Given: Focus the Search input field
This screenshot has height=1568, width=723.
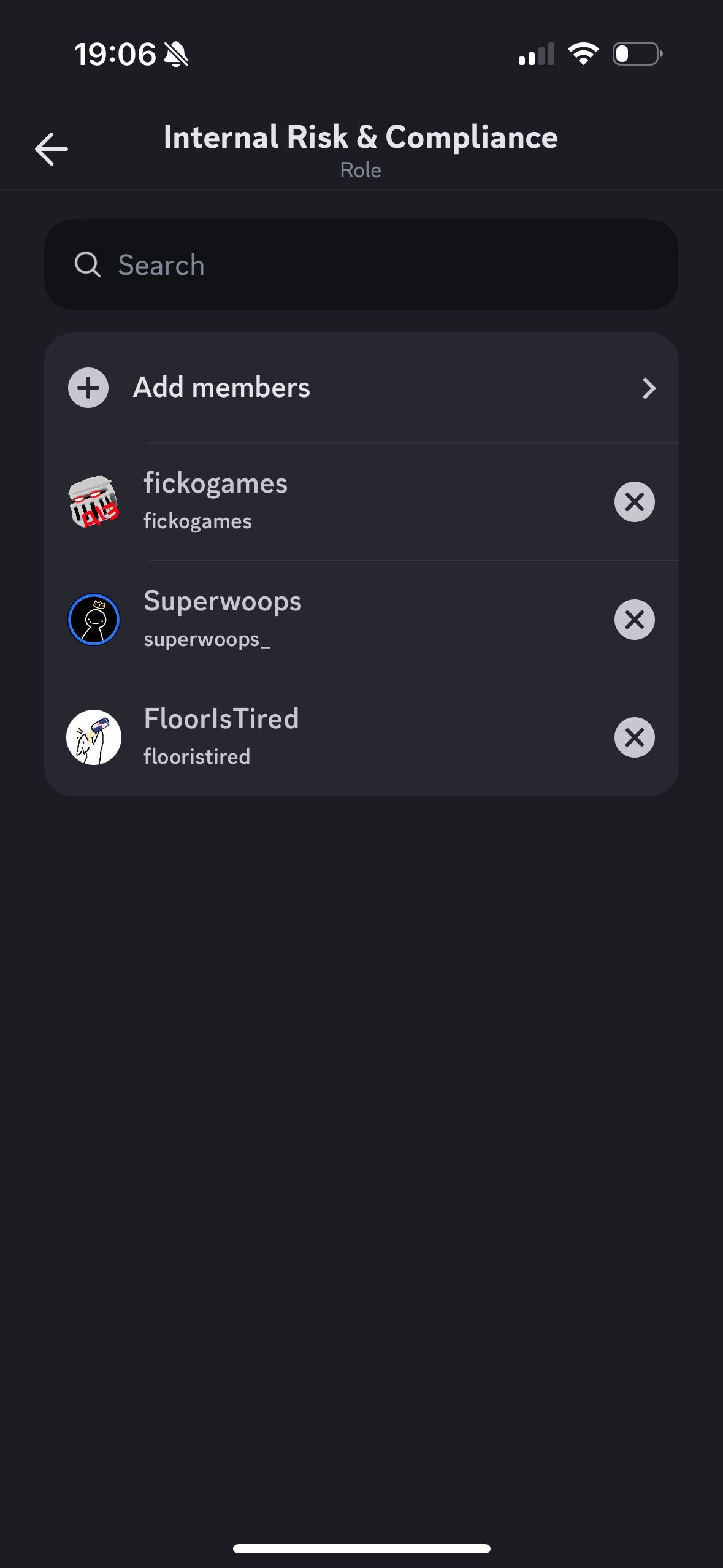Looking at the screenshot, I should (380, 265).
